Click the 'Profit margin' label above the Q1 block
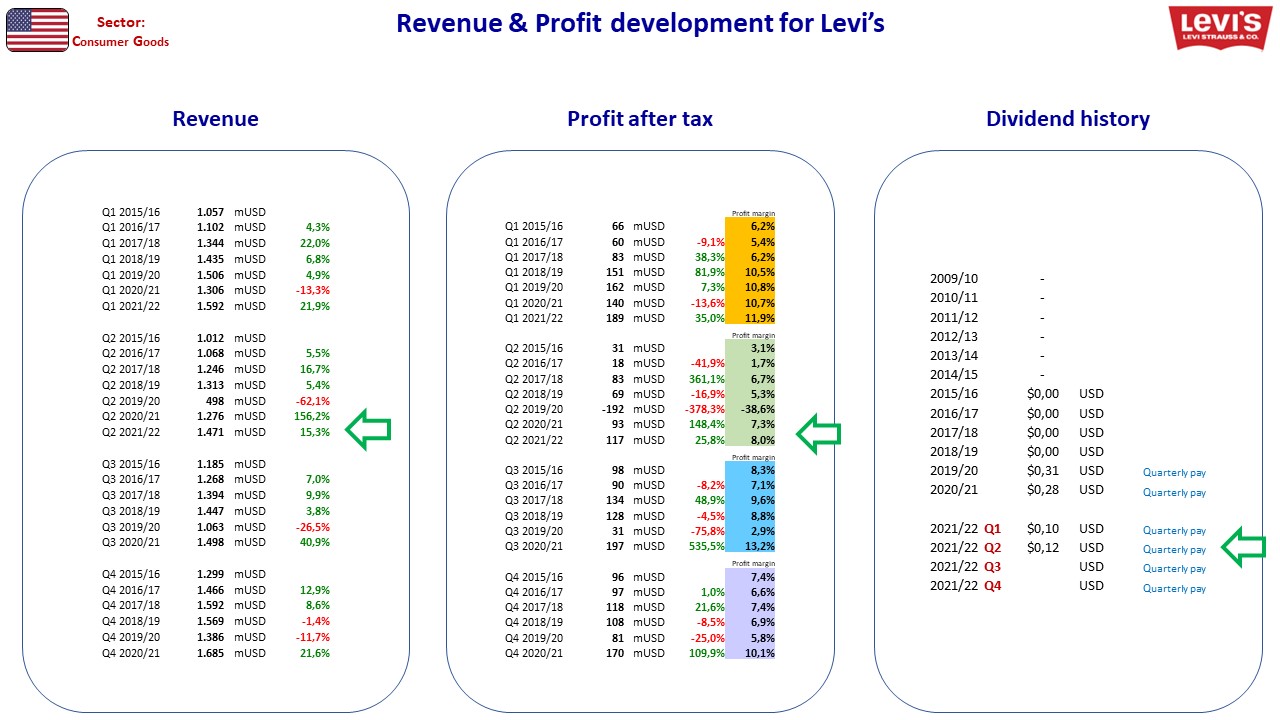 tap(753, 214)
